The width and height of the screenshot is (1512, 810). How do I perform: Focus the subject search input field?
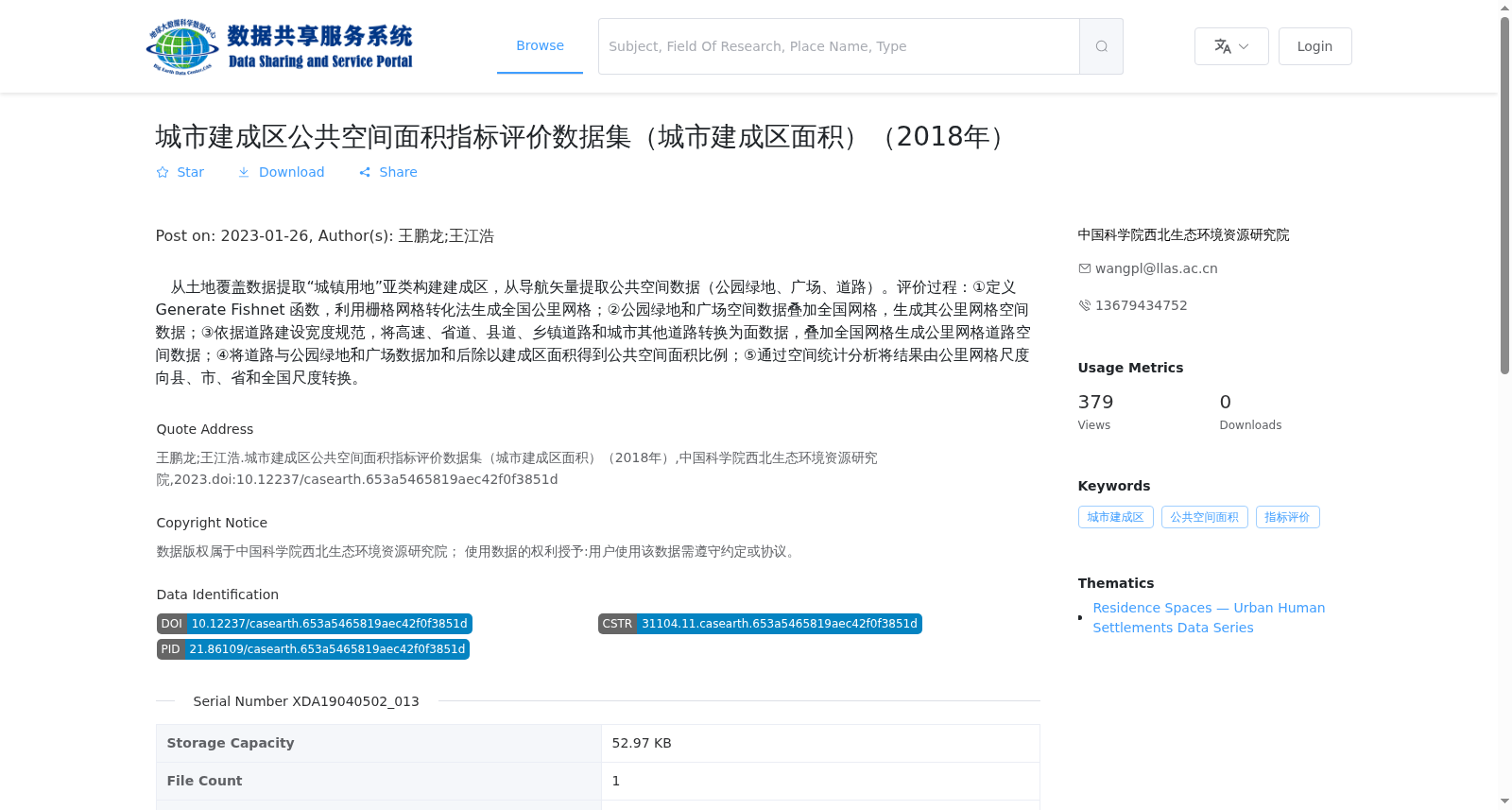point(839,46)
